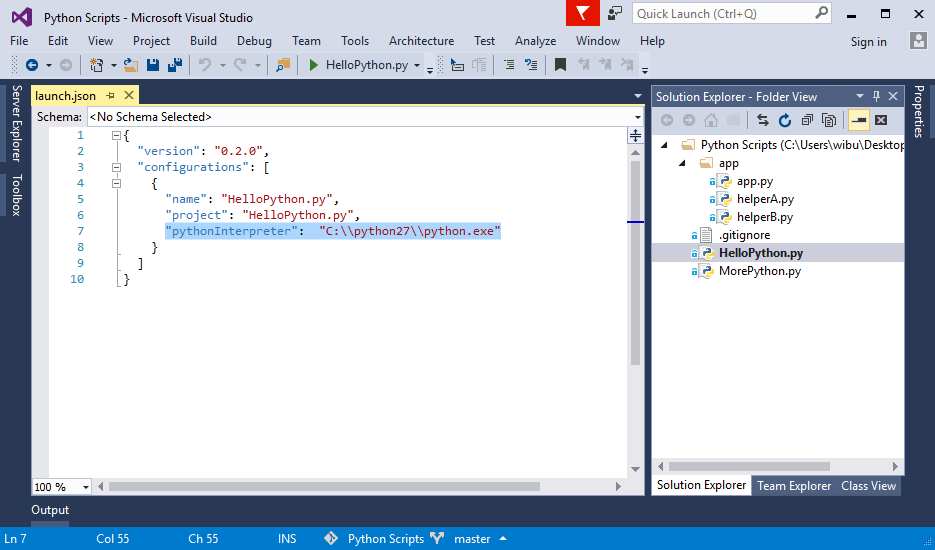
Task: Collapse the Python Scripts root folder node
Action: tap(664, 145)
